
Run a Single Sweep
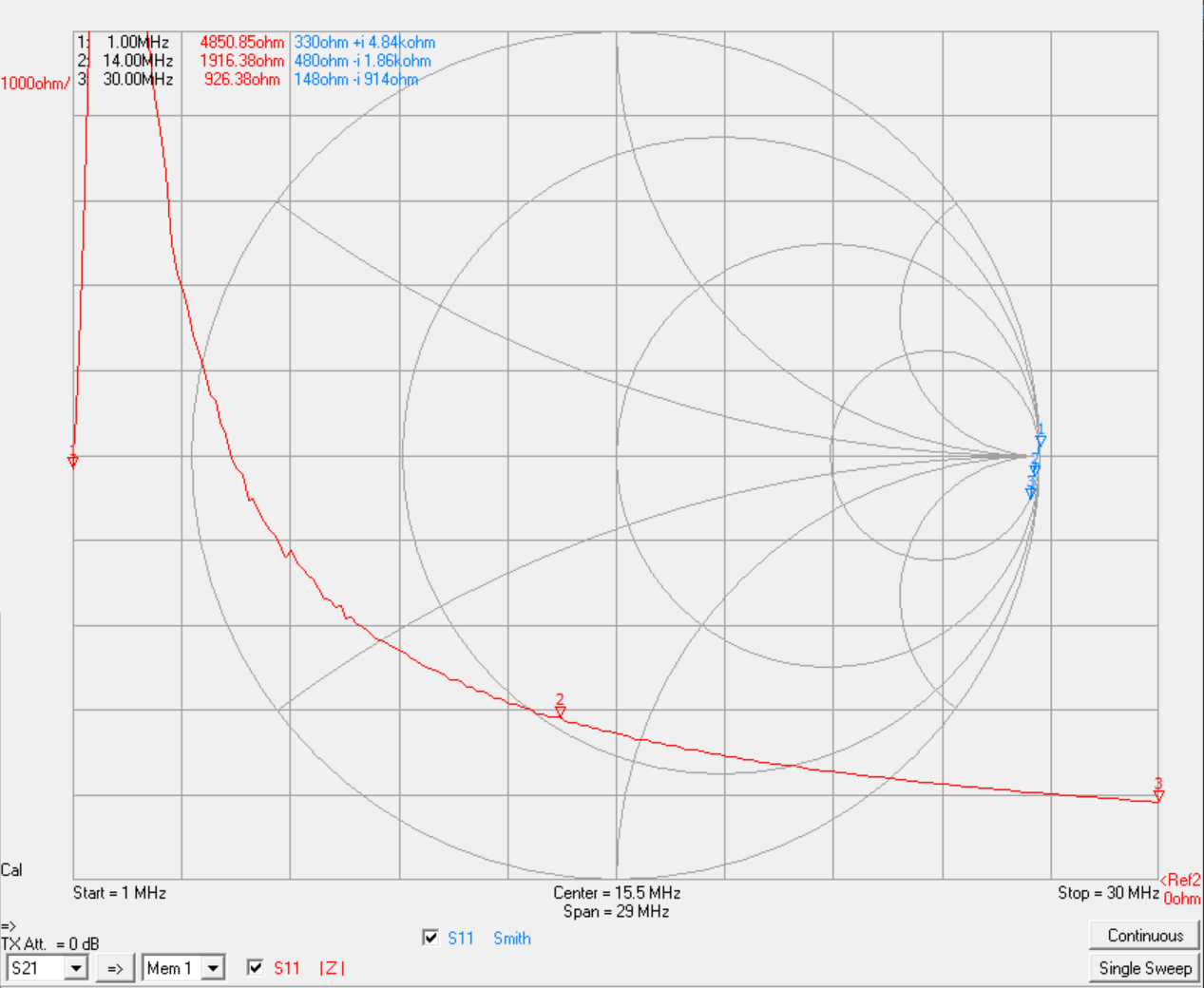(1145, 968)
